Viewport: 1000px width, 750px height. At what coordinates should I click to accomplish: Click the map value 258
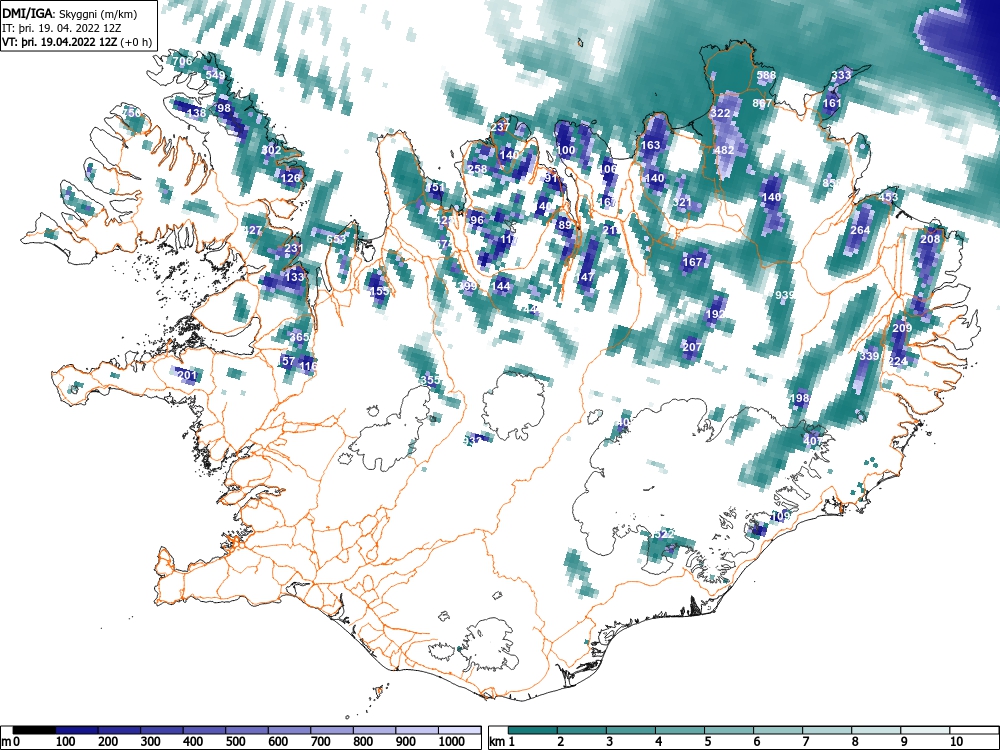coord(477,169)
